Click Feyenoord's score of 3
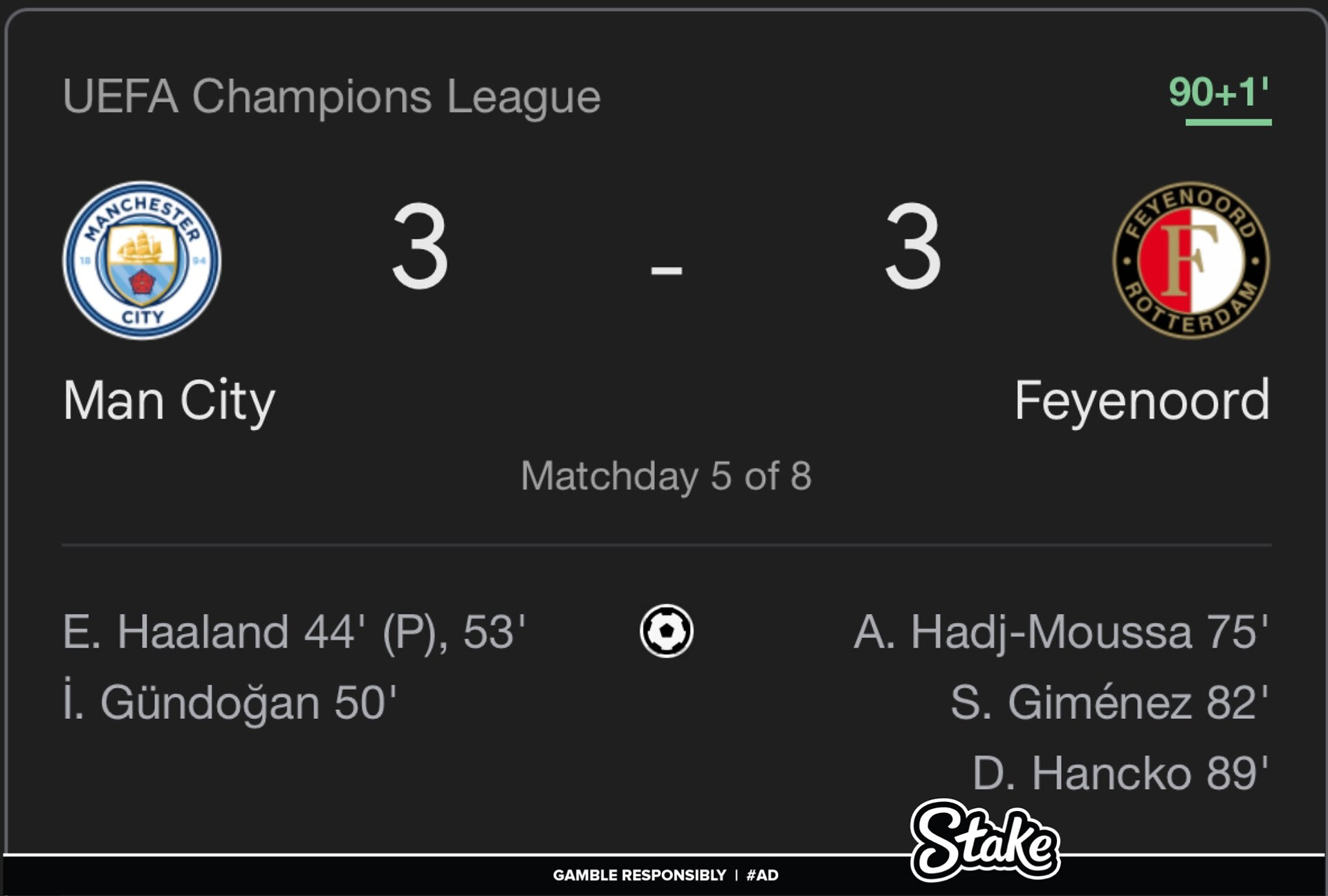 tap(912, 247)
